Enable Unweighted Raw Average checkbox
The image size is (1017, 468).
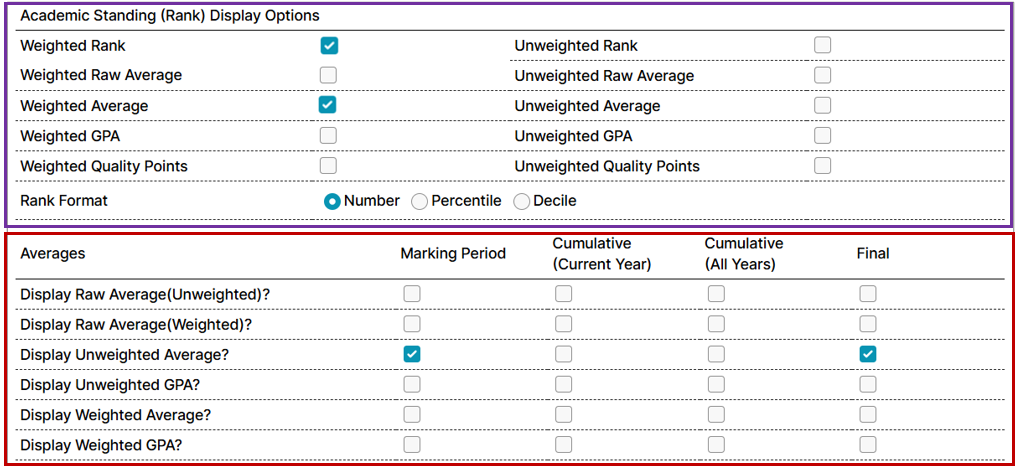(822, 75)
